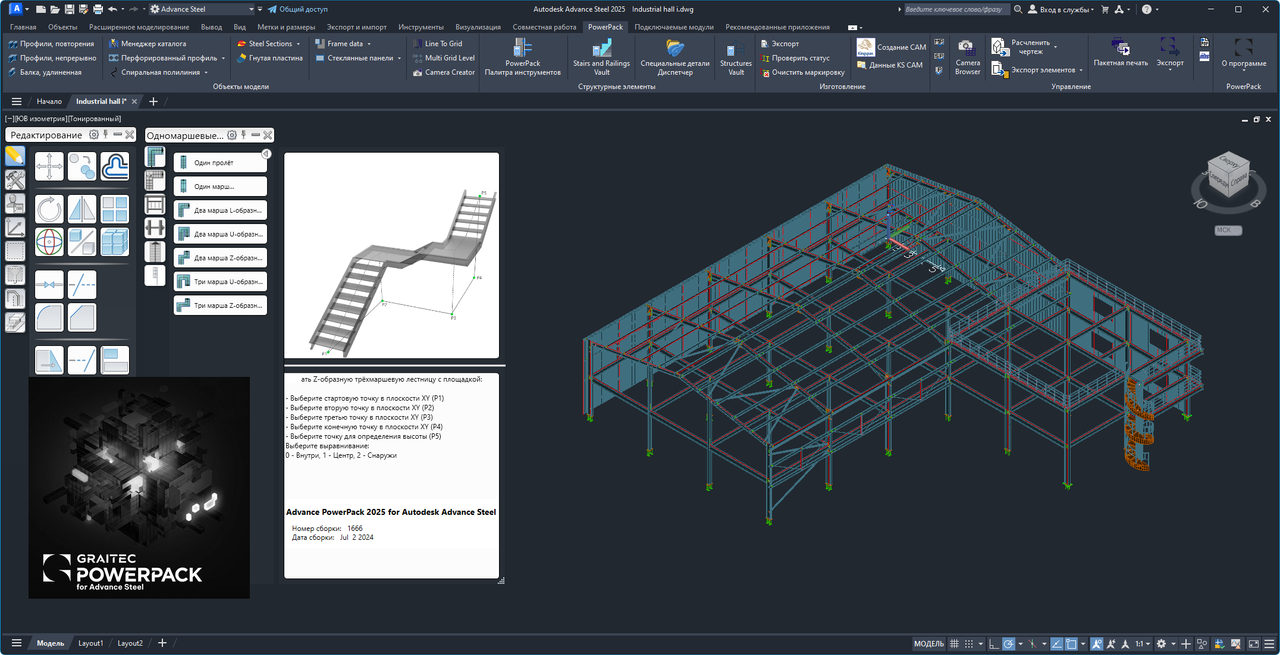Image resolution: width=1280 pixels, height=655 pixels.
Task: Pick the Rotate tool in editing palette
Action: click(x=49, y=209)
